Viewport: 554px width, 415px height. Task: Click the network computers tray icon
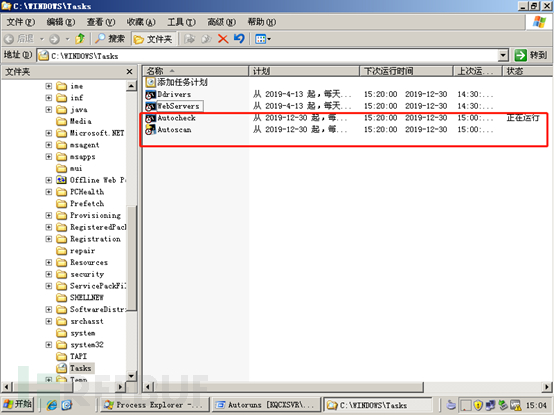(490, 405)
